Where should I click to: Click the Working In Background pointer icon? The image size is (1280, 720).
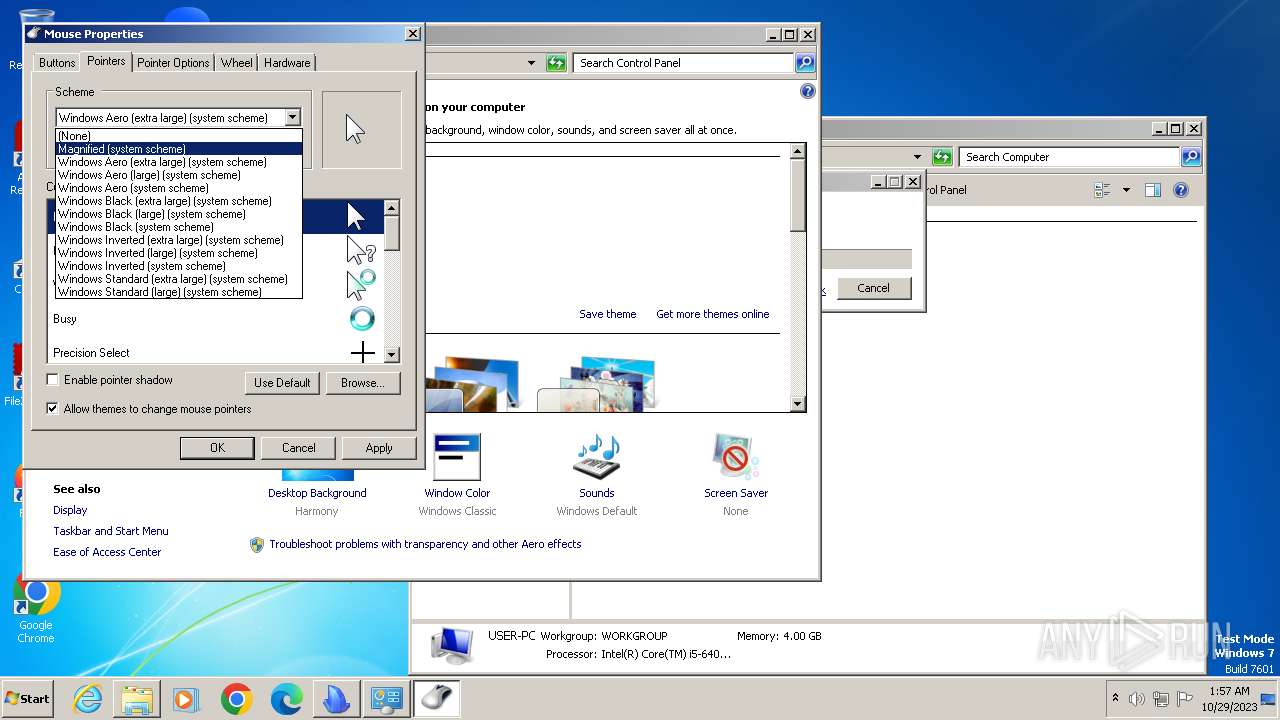361,284
